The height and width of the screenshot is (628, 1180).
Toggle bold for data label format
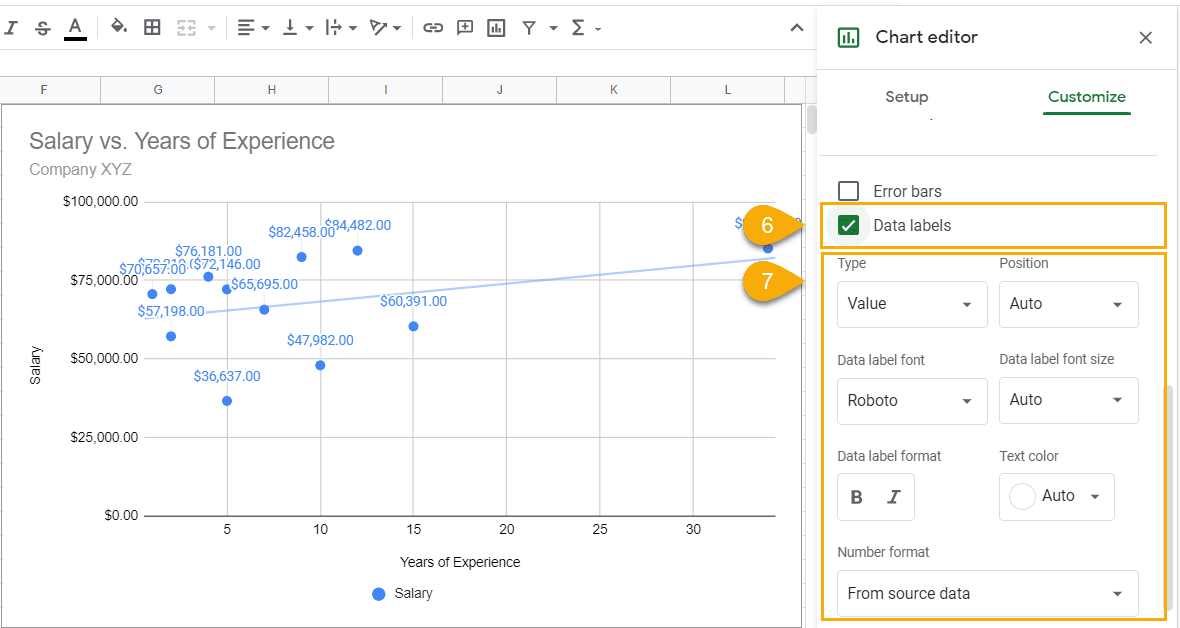pyautogui.click(x=856, y=496)
